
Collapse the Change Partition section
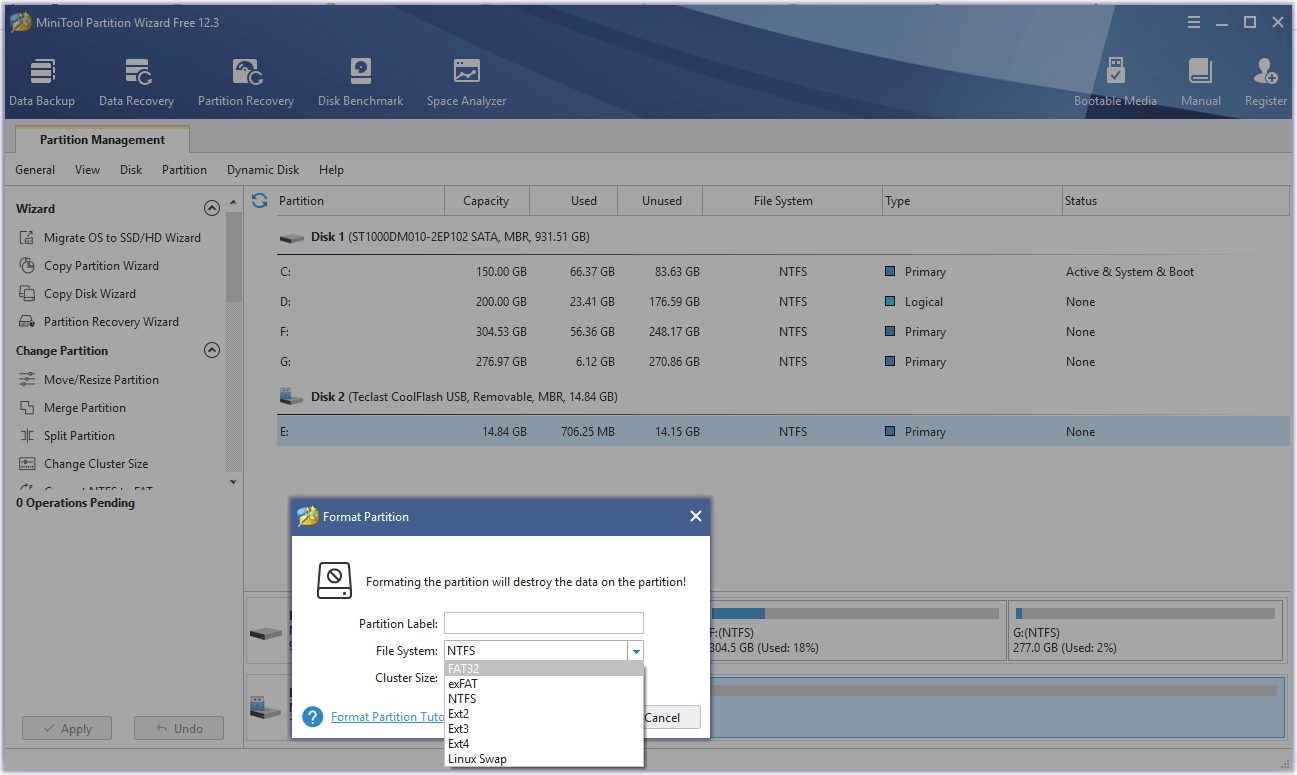[211, 351]
